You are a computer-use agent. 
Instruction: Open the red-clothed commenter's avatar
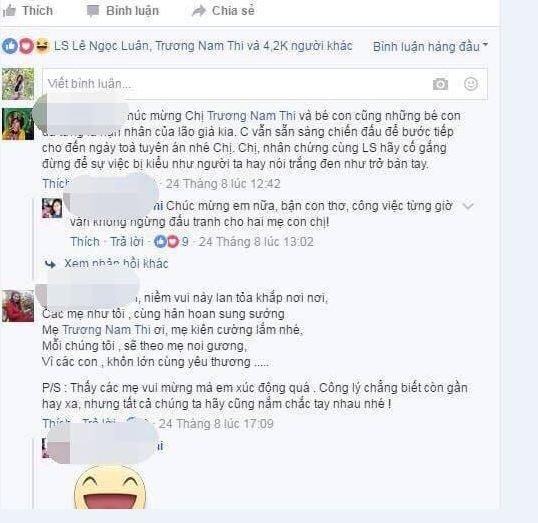click(18, 306)
